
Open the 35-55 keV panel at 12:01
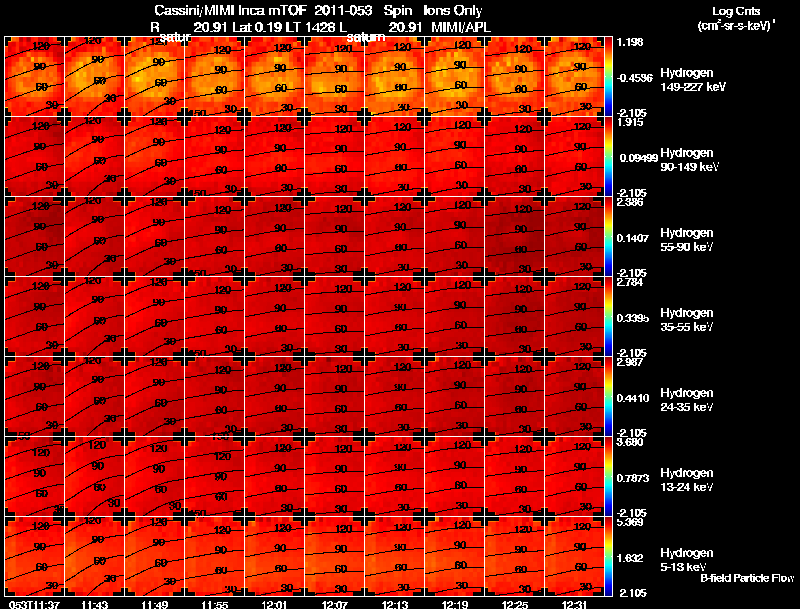pyautogui.click(x=274, y=317)
